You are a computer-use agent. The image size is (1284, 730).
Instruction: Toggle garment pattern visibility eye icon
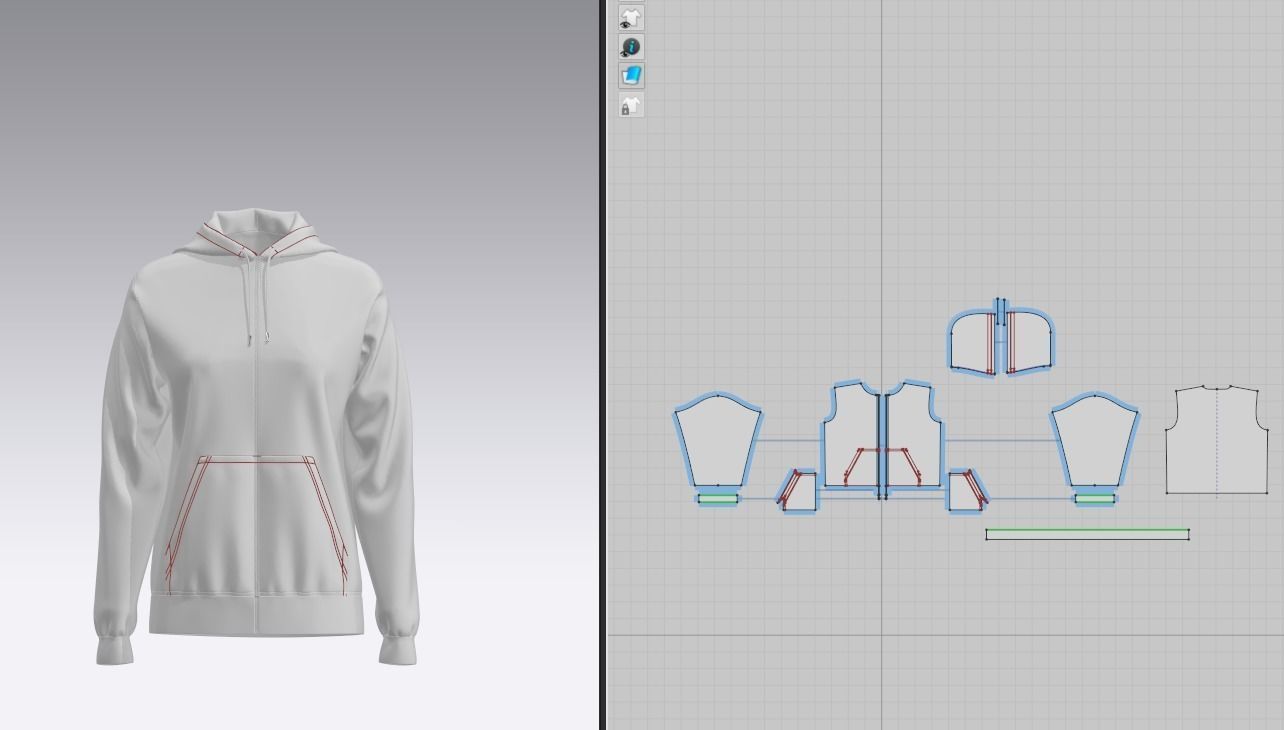click(630, 18)
